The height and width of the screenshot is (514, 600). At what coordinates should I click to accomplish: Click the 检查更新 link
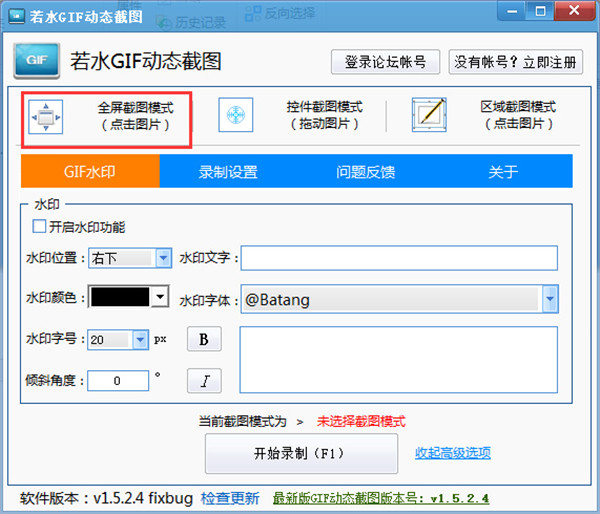(230, 498)
